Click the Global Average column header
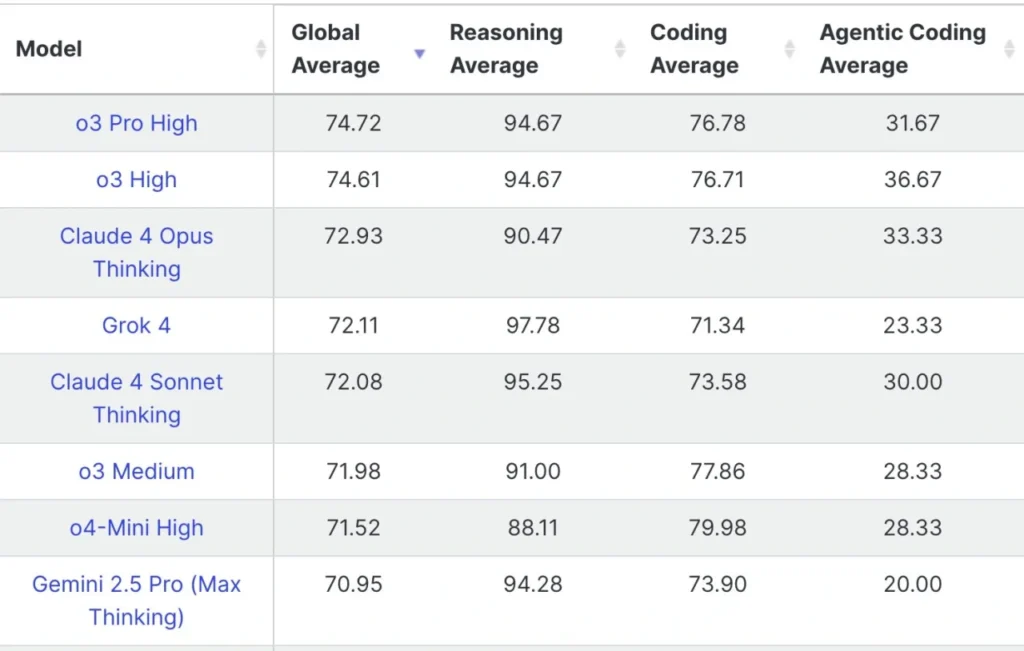Screen dimensions: 1024x651 (x=336, y=49)
